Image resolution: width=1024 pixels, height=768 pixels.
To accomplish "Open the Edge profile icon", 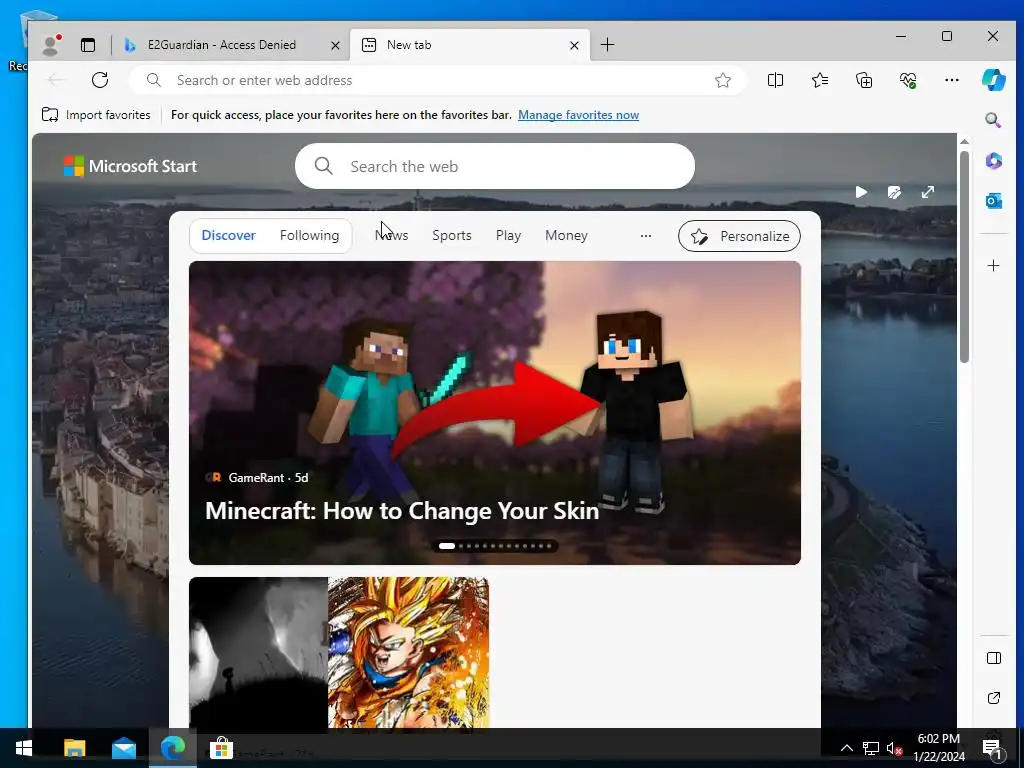I will click(51, 44).
